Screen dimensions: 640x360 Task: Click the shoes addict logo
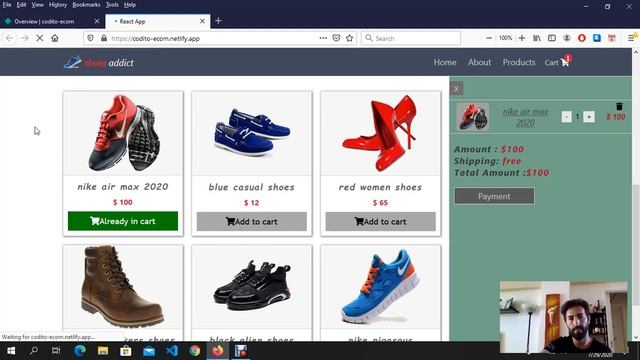coord(98,62)
